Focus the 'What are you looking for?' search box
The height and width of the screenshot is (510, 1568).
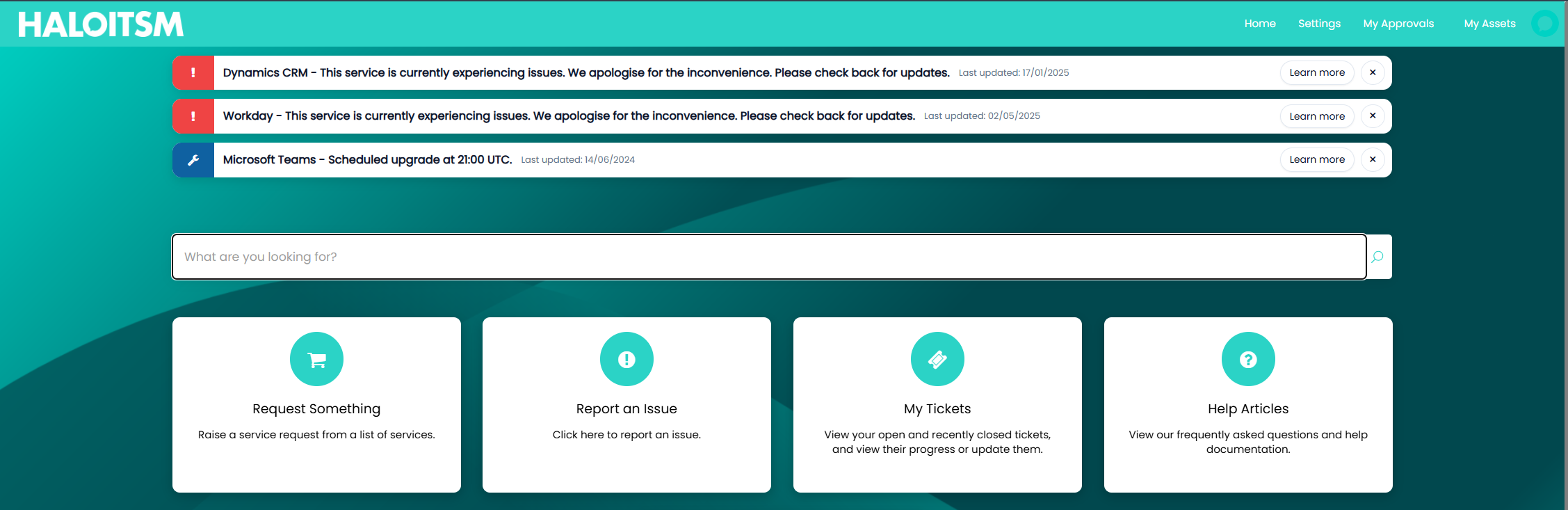(x=768, y=257)
